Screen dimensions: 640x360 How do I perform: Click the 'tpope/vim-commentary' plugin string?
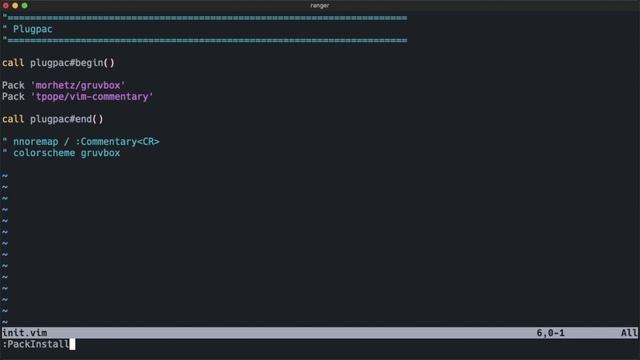point(92,97)
